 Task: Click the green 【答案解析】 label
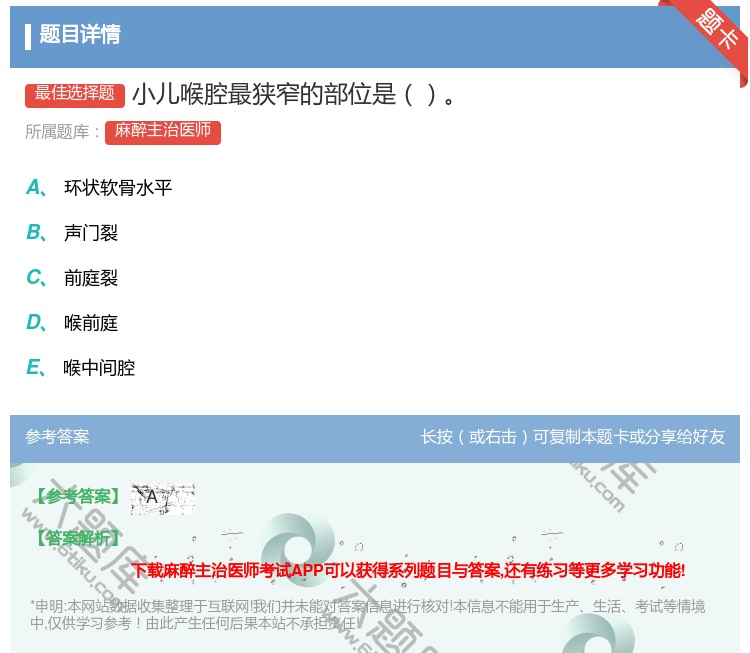(77, 539)
